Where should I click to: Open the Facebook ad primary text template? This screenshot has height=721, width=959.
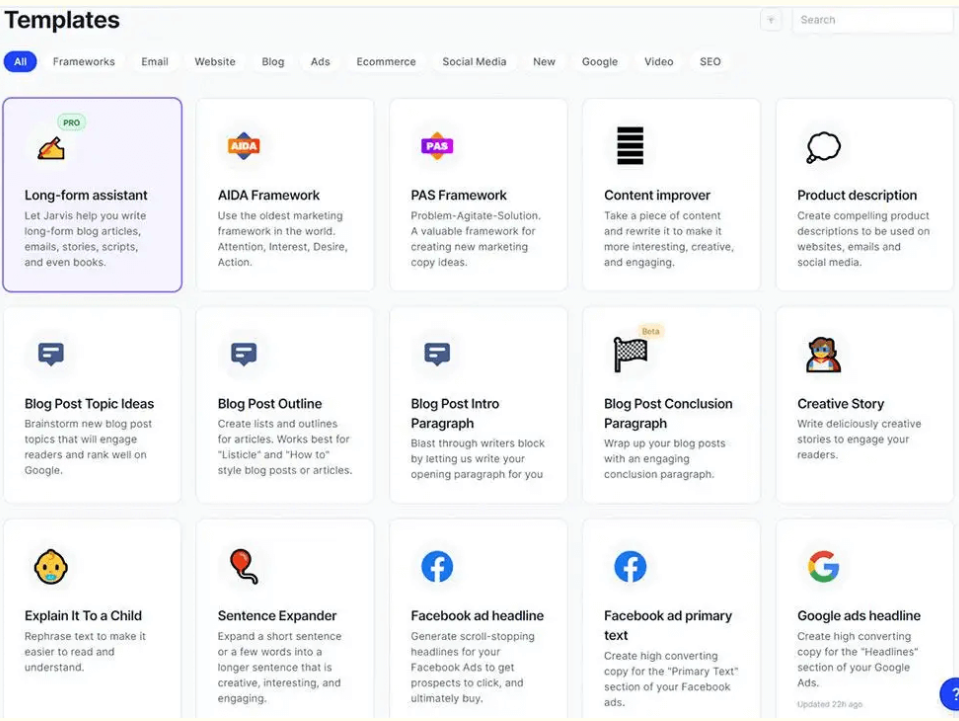click(670, 625)
